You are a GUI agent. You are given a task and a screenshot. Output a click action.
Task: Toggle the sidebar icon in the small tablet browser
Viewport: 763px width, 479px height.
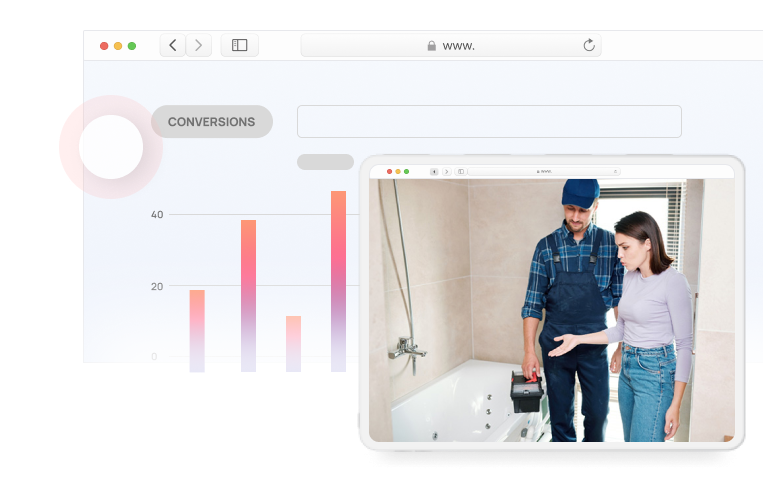[460, 172]
